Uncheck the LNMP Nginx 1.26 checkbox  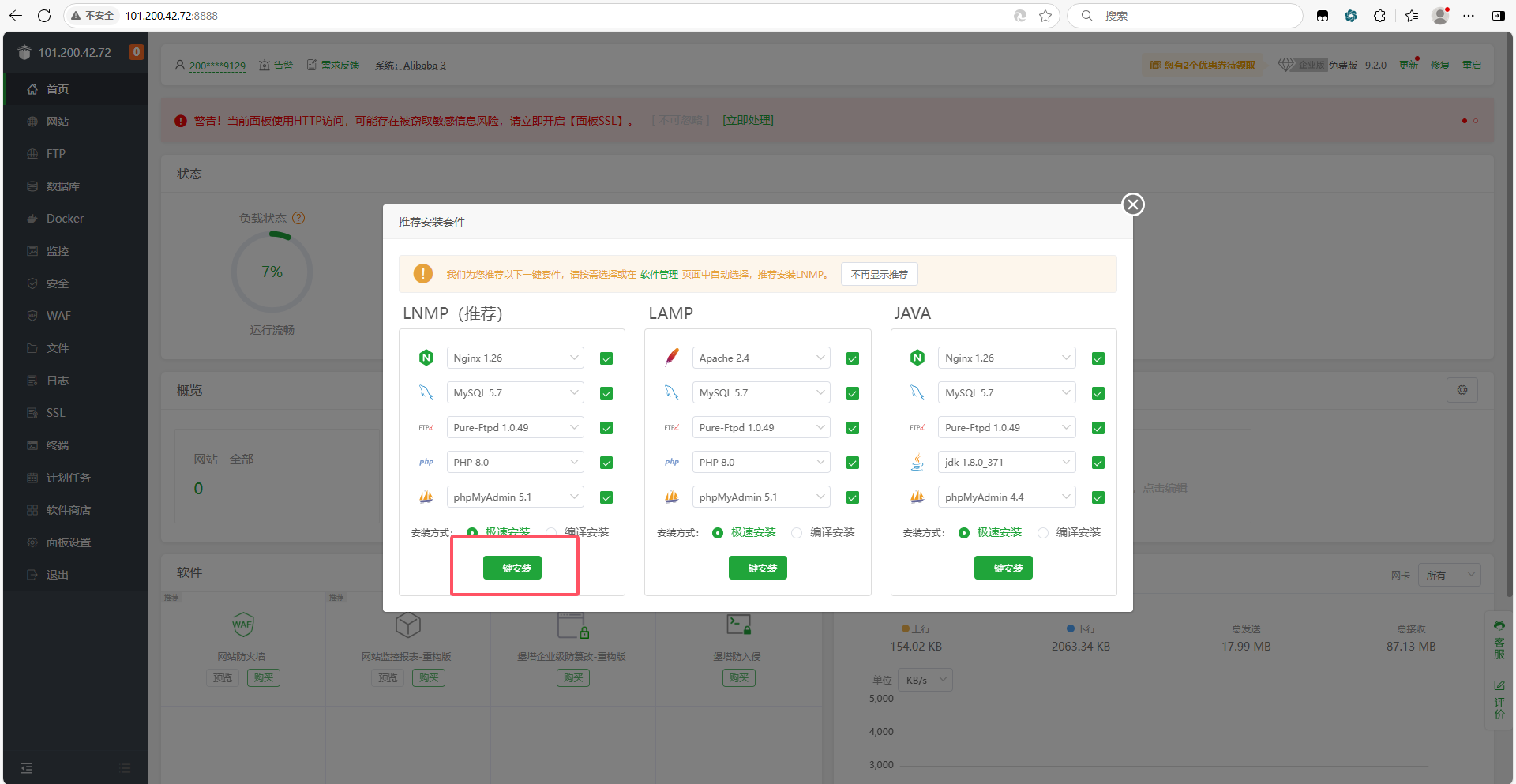(606, 358)
